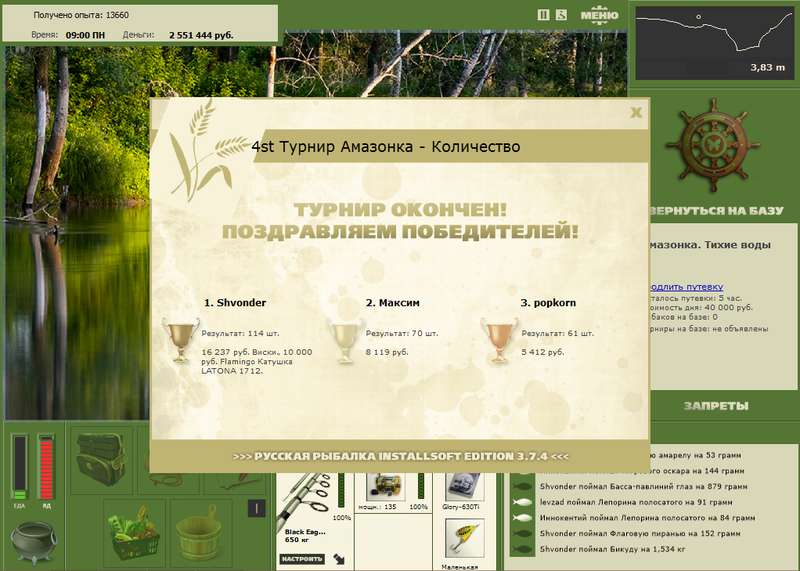Select first-place winner name '1. Shvonder'

pyautogui.click(x=235, y=303)
